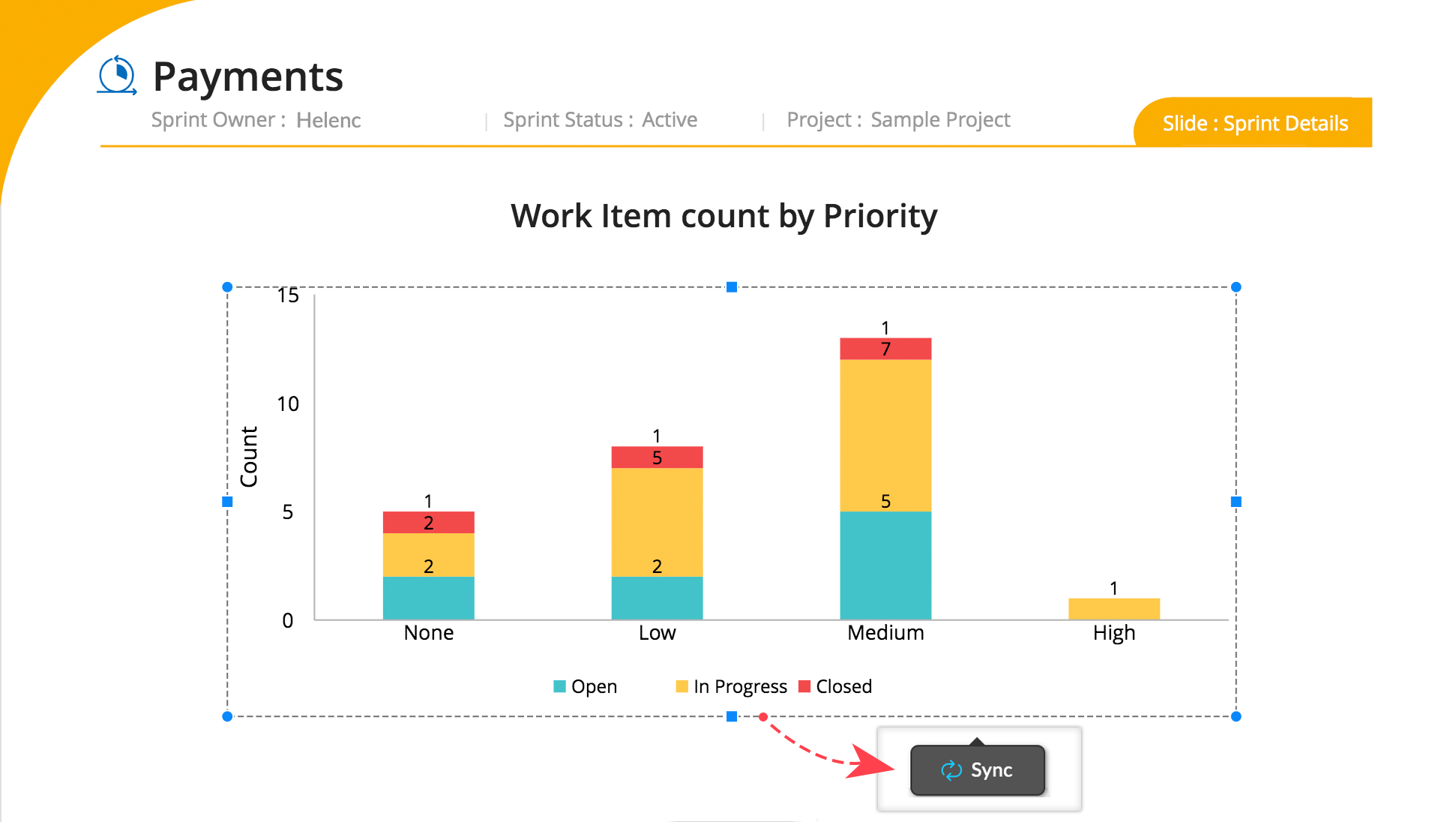Click the Payments sprint title text
The height and width of the screenshot is (822, 1456).
247,76
